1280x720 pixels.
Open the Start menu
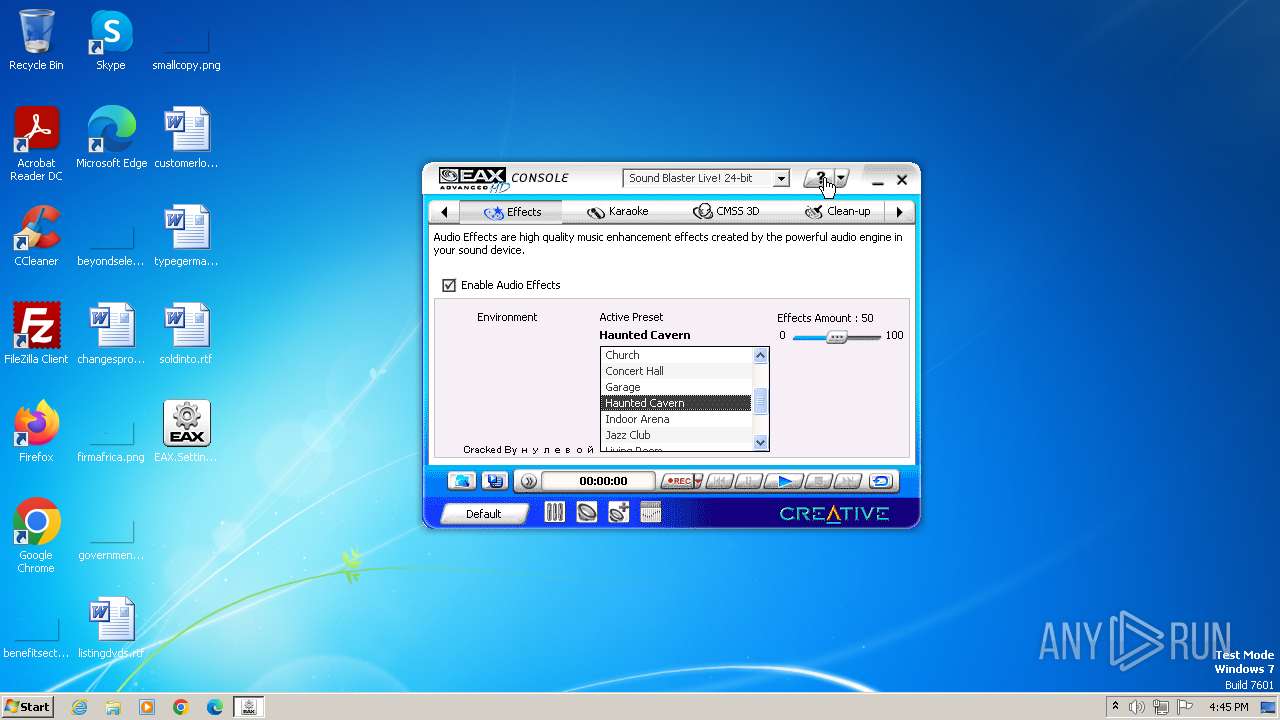pyautogui.click(x=28, y=706)
